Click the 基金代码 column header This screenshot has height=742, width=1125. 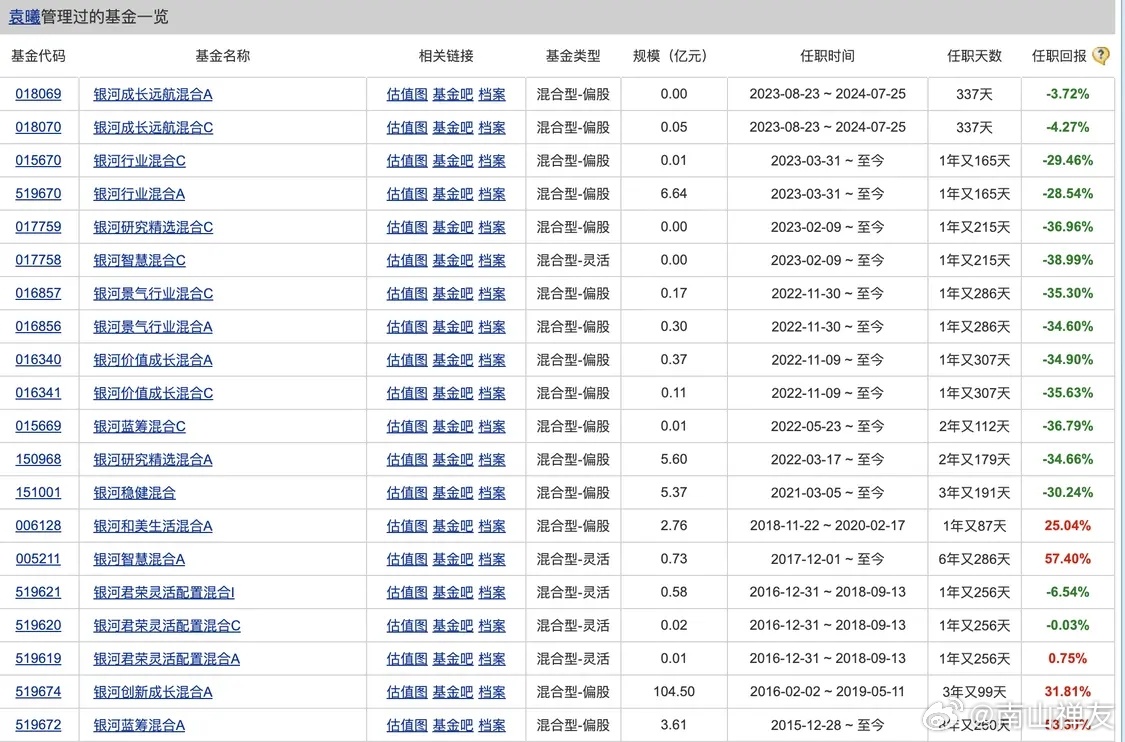[x=38, y=56]
